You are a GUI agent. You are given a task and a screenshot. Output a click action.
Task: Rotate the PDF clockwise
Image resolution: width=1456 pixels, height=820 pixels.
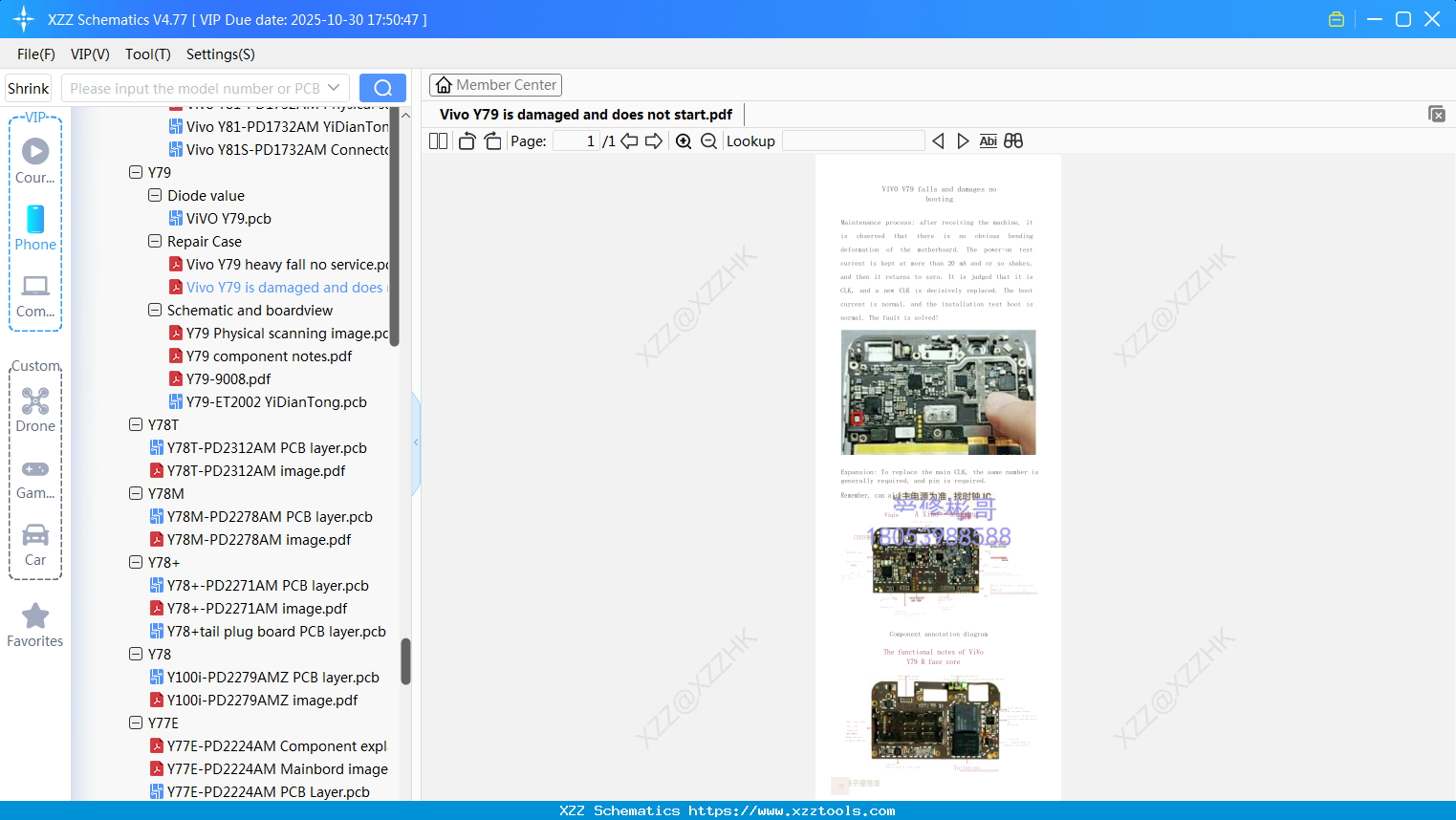coord(492,141)
